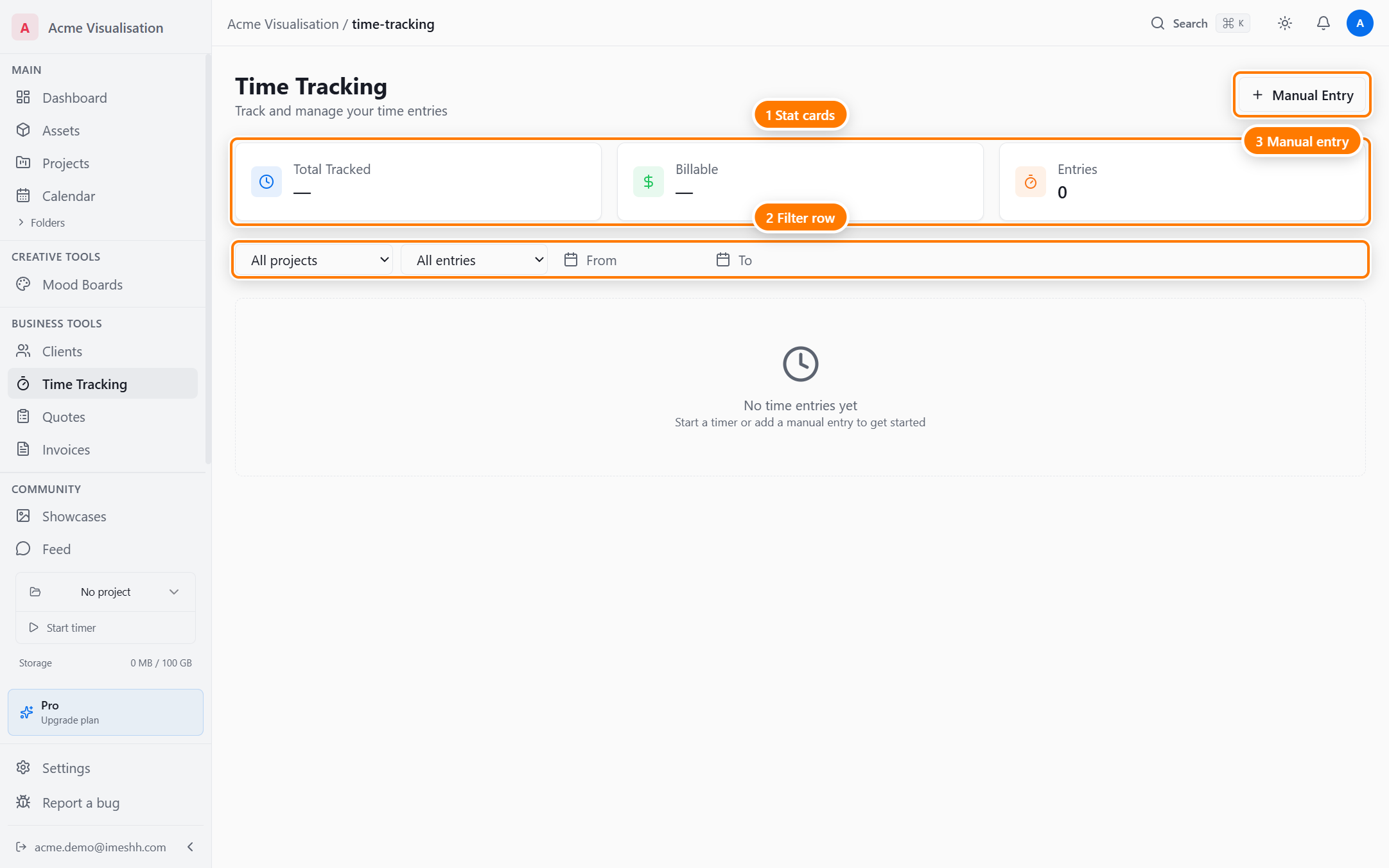This screenshot has height=868, width=1389.
Task: Click the Total Tracked stat card
Action: [x=418, y=182]
